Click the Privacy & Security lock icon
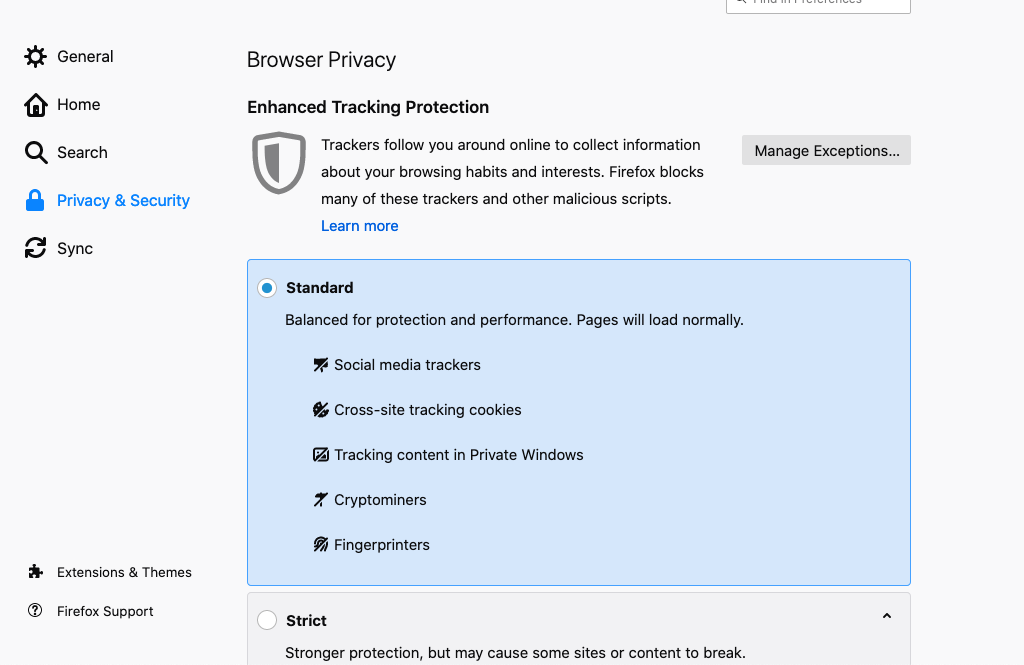The image size is (1024, 665). point(36,201)
